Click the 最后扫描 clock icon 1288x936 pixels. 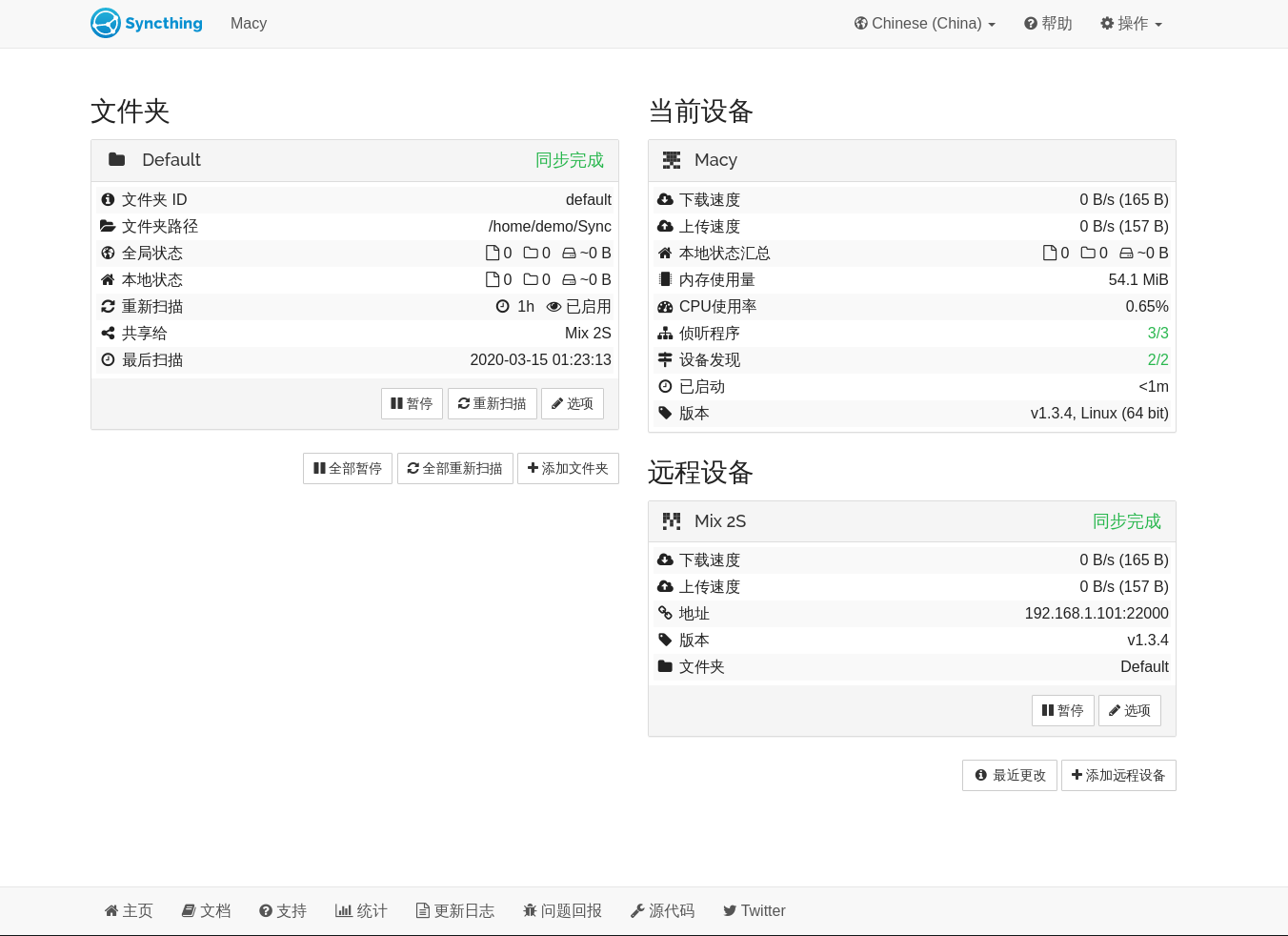pos(108,359)
